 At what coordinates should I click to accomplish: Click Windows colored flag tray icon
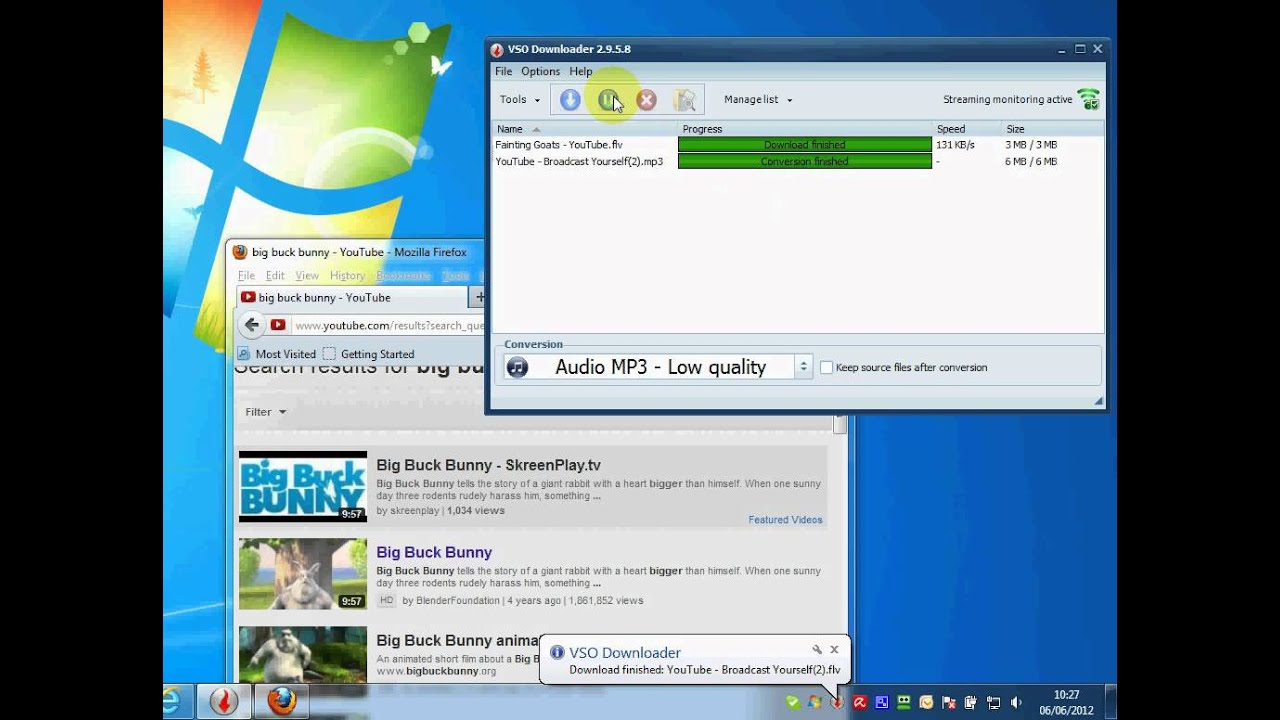815,703
